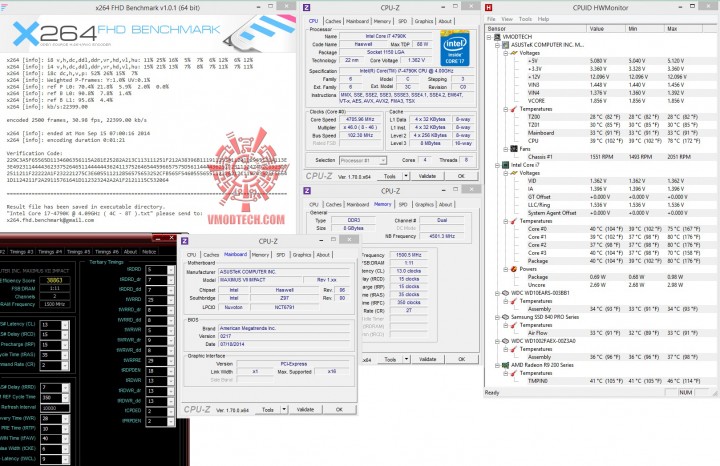Screen dimensions: 720x466
Task: Click the purple Z icon of the Mainboard CPU-Z window
Action: (185, 241)
